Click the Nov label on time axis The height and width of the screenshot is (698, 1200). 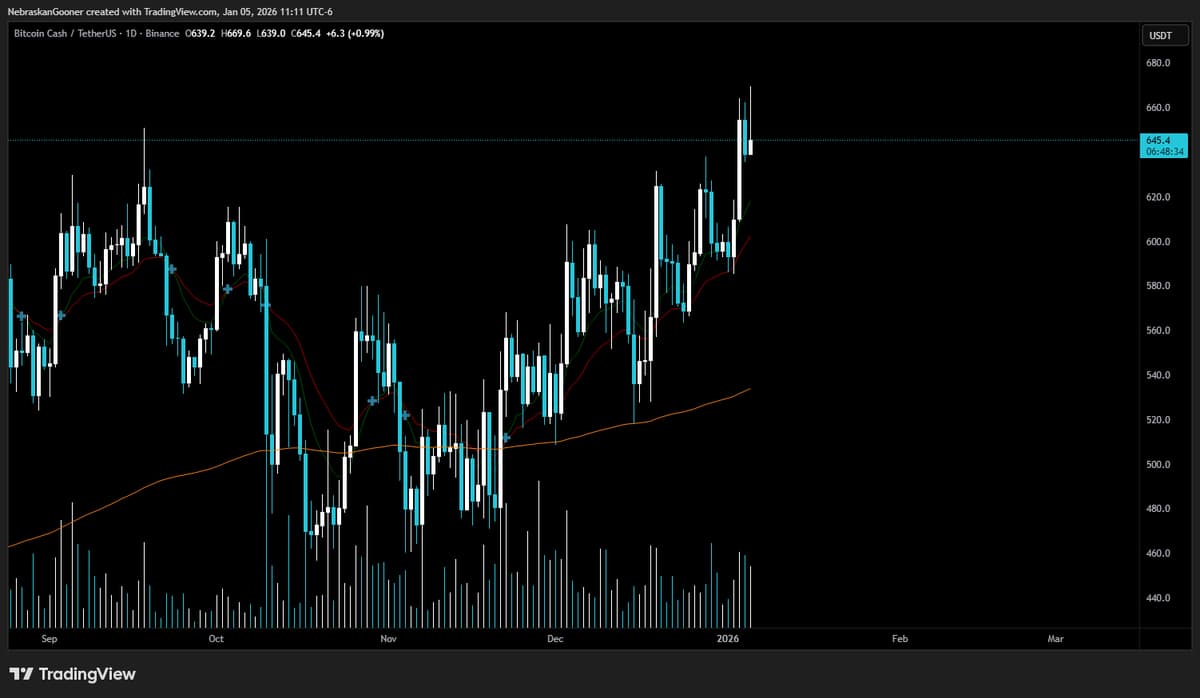coord(389,638)
